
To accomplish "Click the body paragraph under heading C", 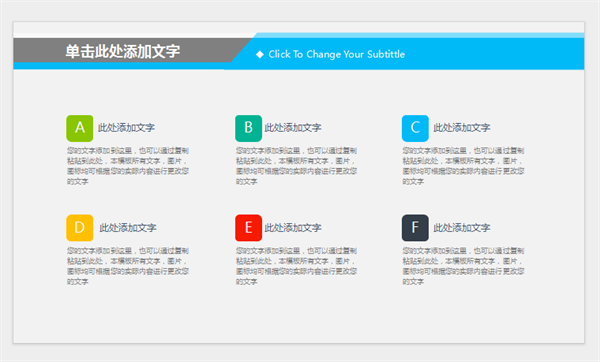I will [x=463, y=166].
